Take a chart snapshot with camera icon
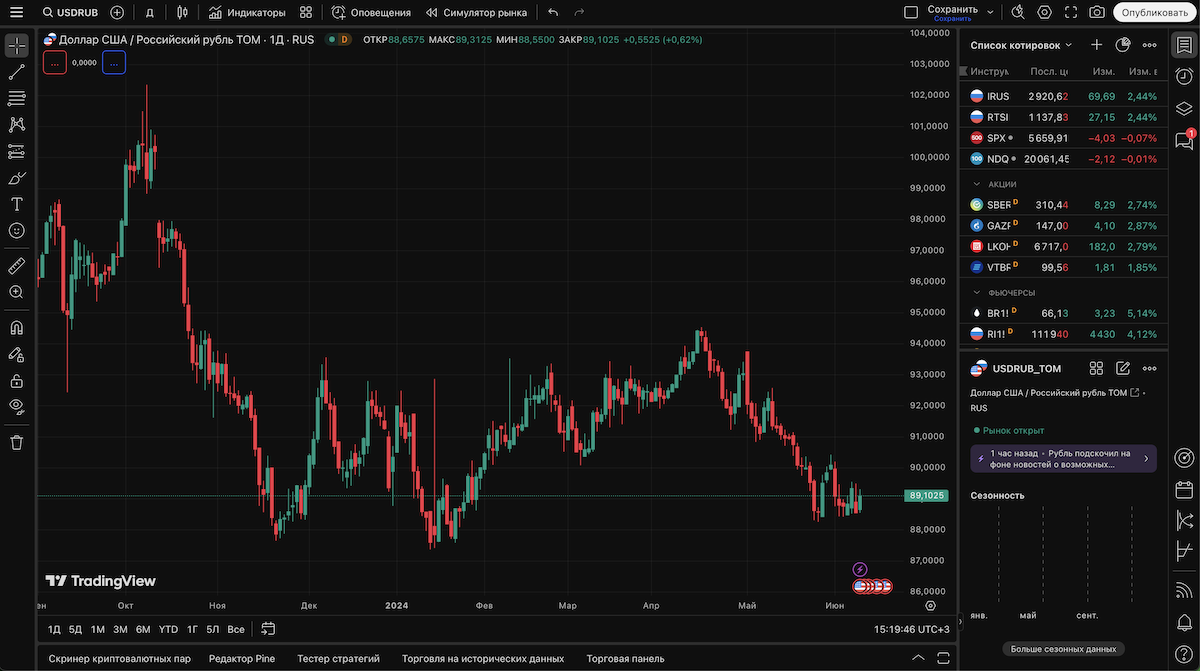 tap(1097, 12)
